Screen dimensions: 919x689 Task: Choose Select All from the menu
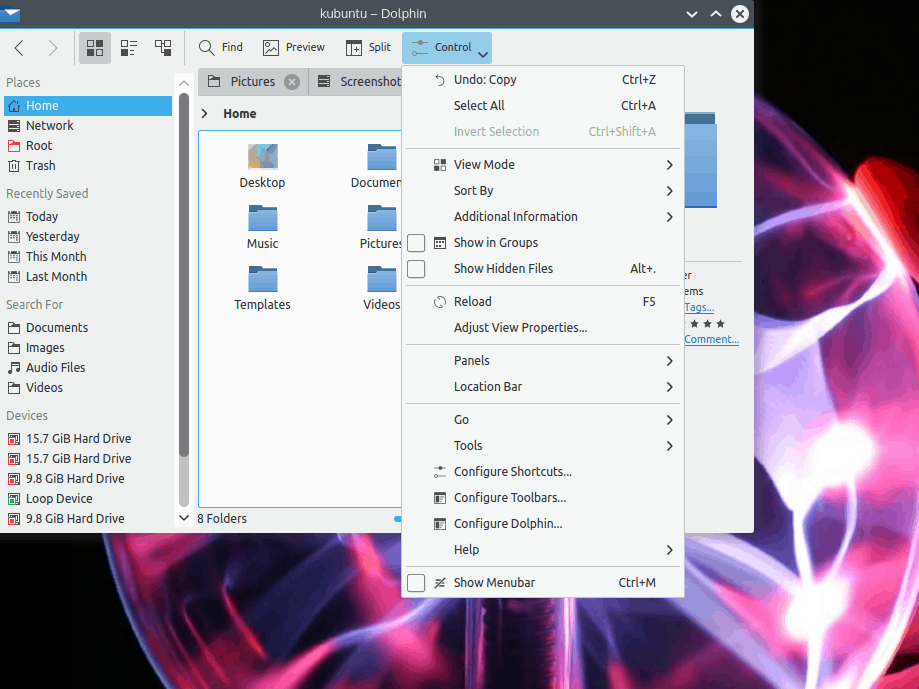click(x=543, y=105)
